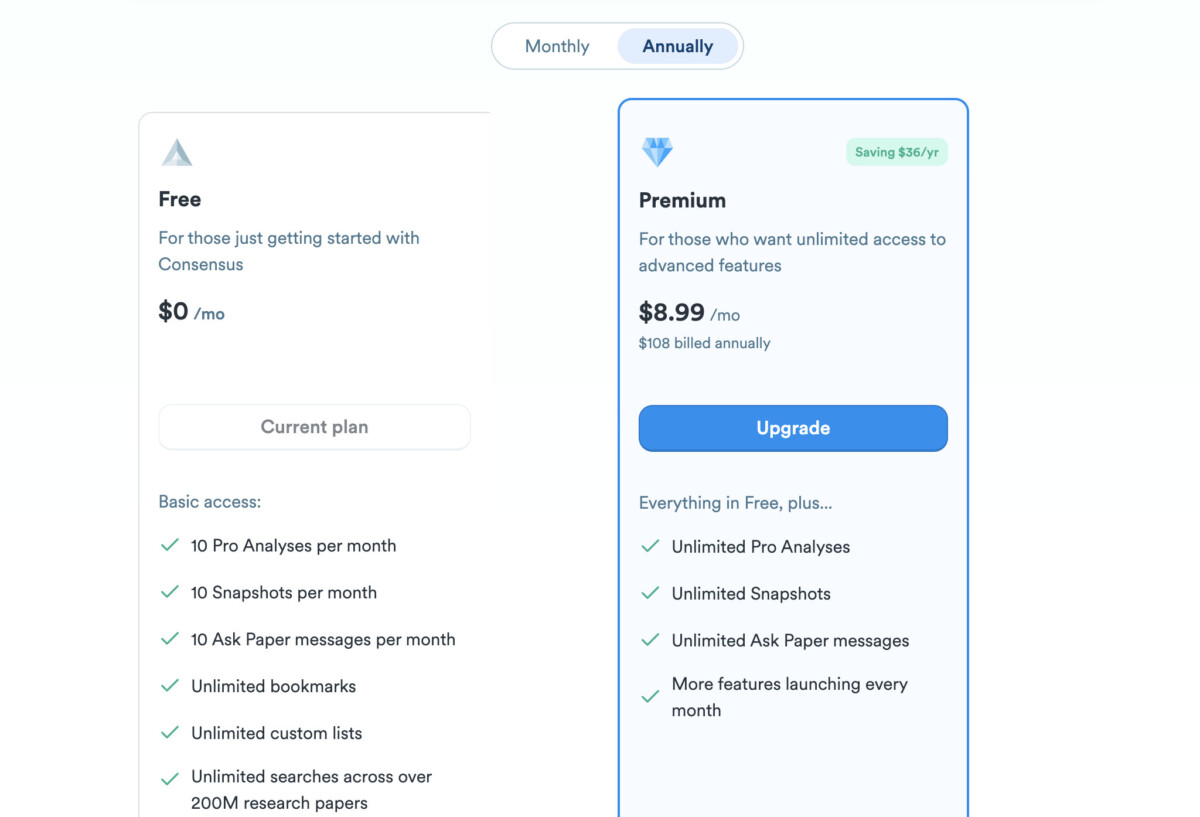Click checkmark beside 10 Pro Analyses per month
This screenshot has height=817, width=1200.
pyautogui.click(x=170, y=545)
